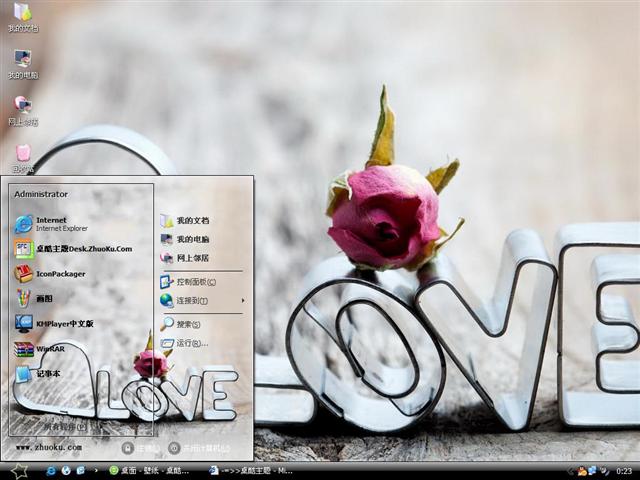
Task: Open WinRAR in the Start menu
Action: (50, 349)
